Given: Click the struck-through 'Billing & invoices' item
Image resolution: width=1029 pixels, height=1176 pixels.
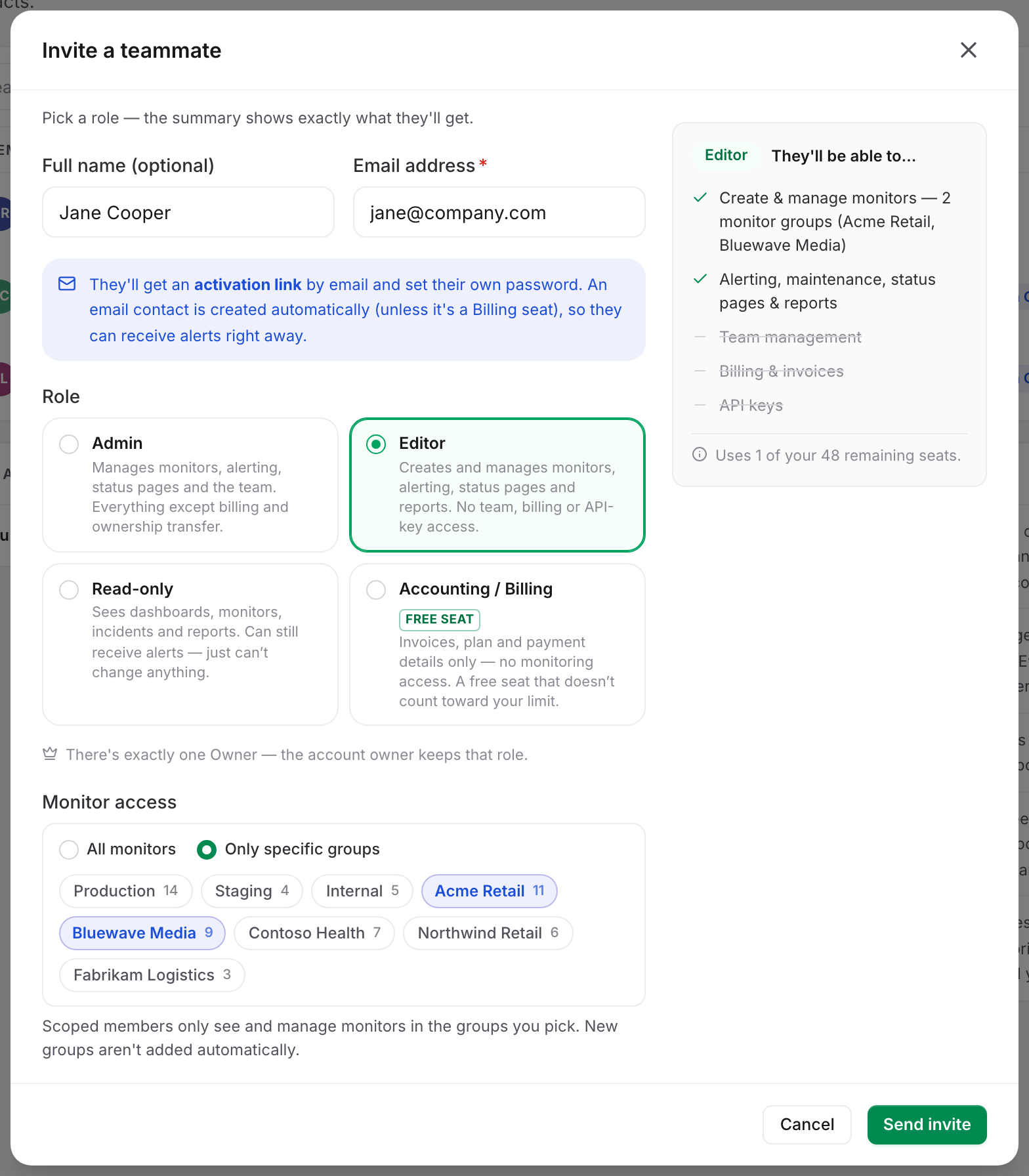Looking at the screenshot, I should click(782, 371).
